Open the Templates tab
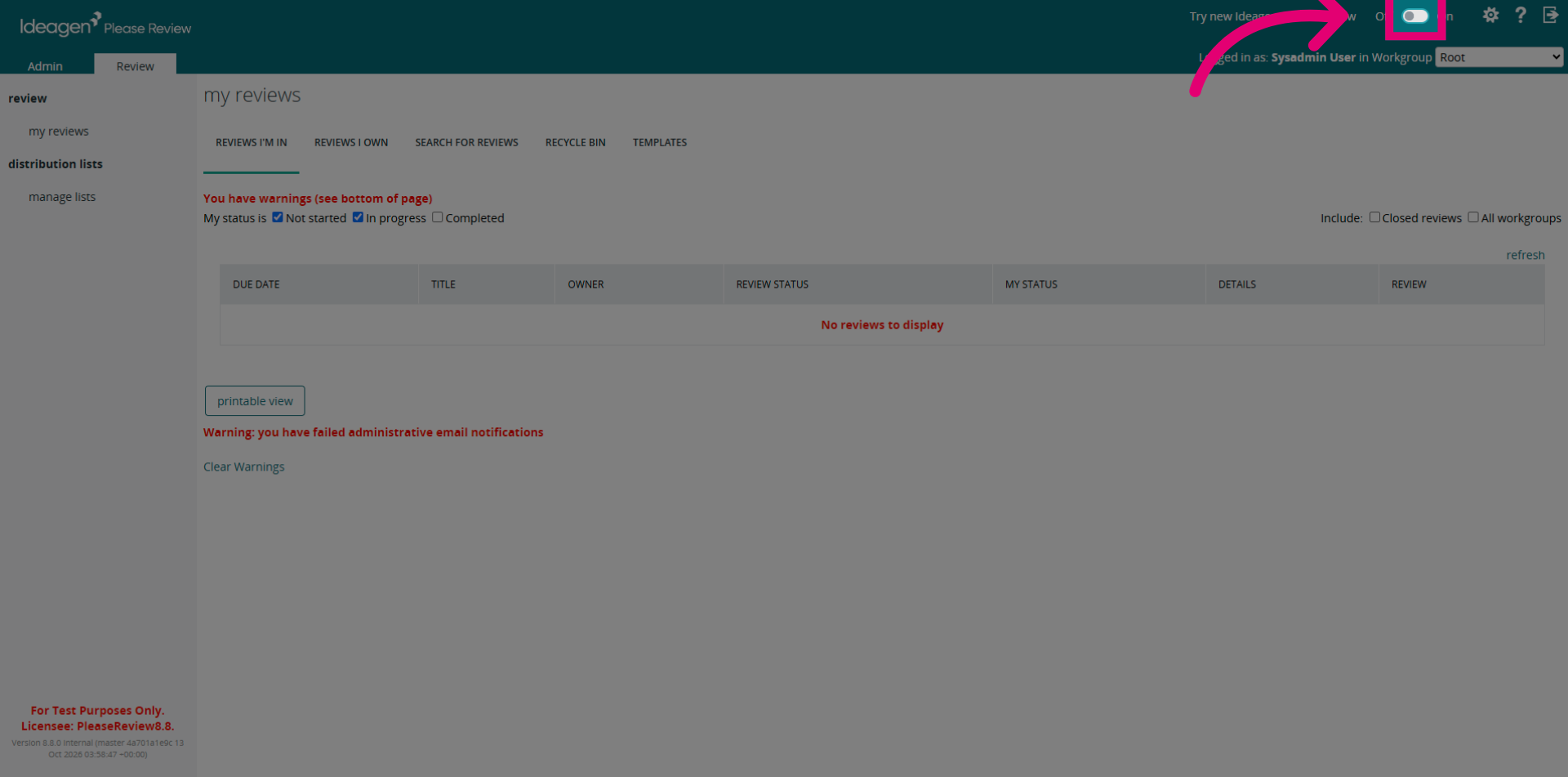The height and width of the screenshot is (777, 1568). [660, 142]
